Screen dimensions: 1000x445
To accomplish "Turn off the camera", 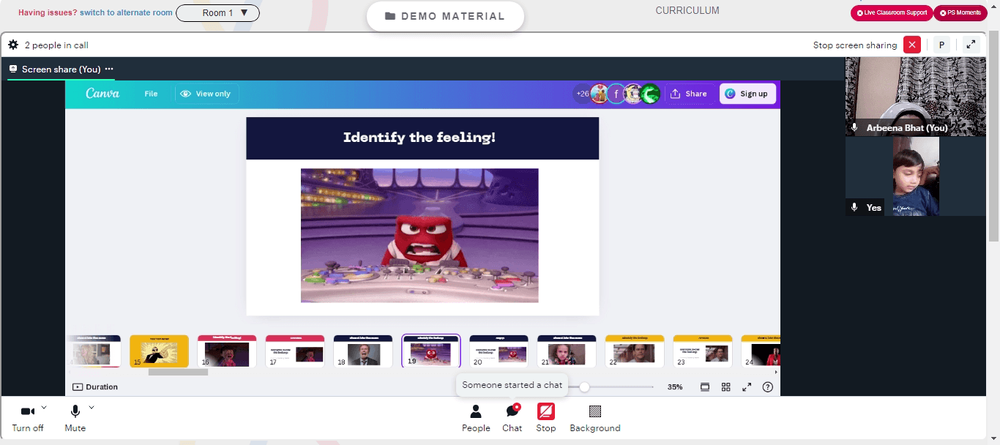I will 27,418.
